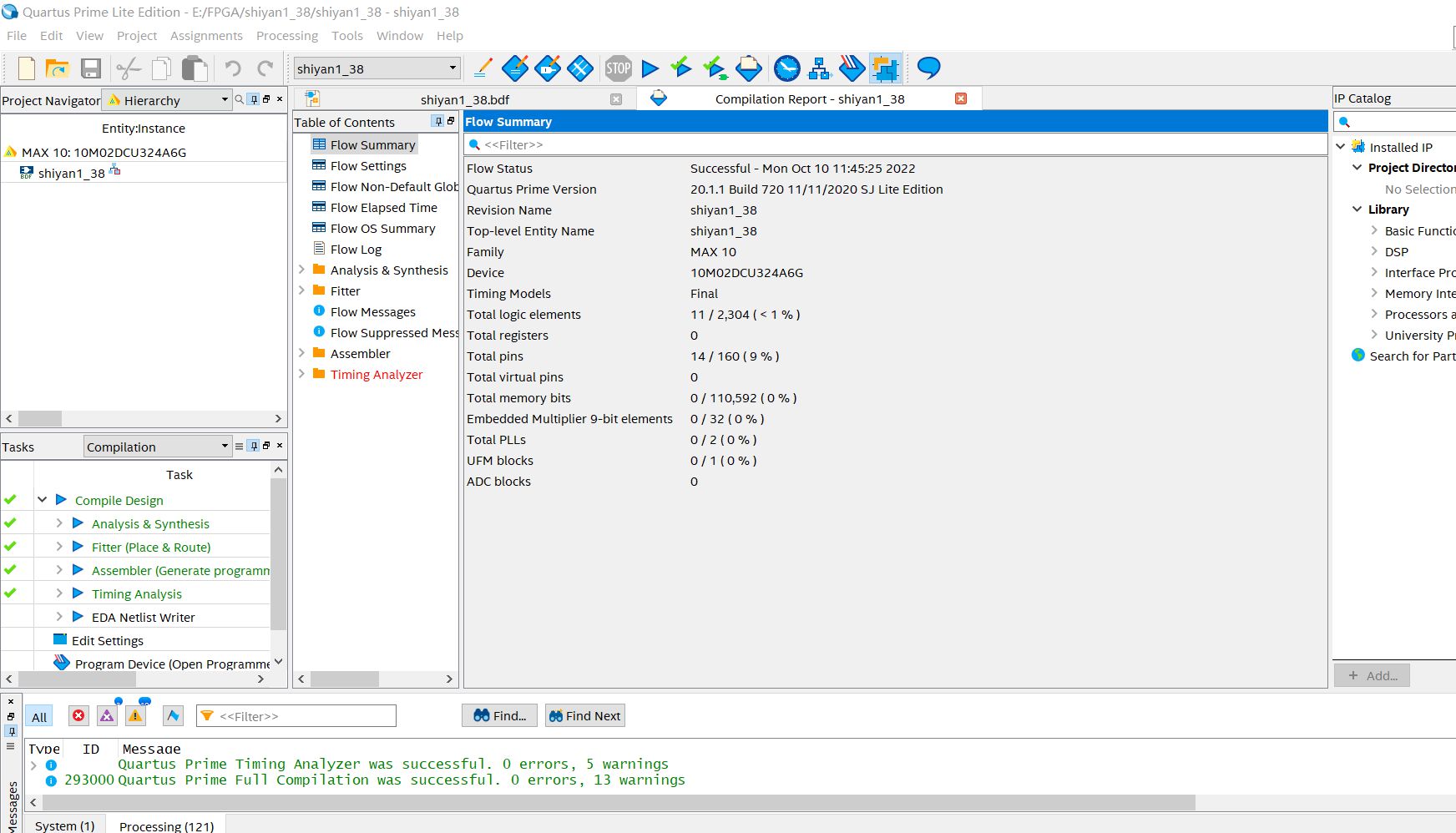Expand the Fitter folder in Table of Contents
The image size is (1456, 833).
(301, 290)
